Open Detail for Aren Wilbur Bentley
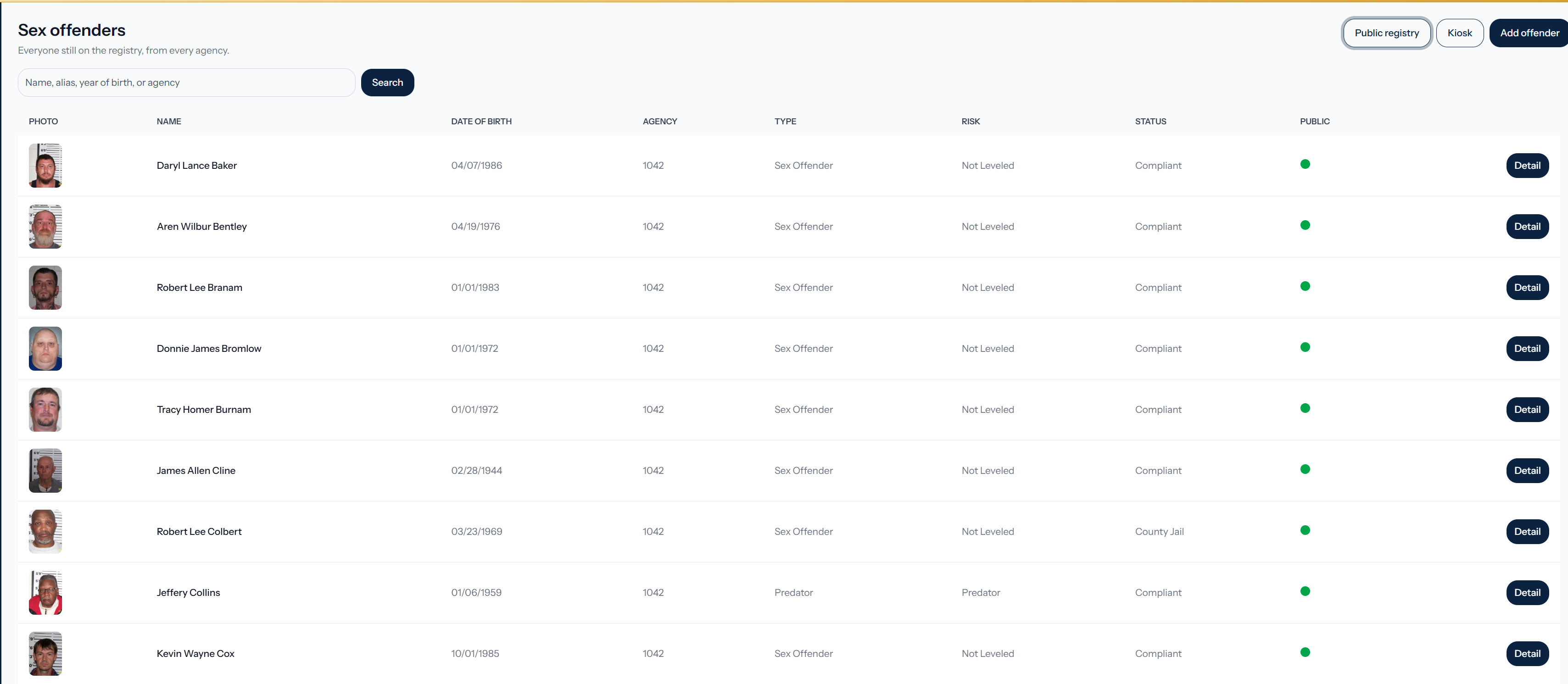The image size is (1568, 684). [1527, 226]
